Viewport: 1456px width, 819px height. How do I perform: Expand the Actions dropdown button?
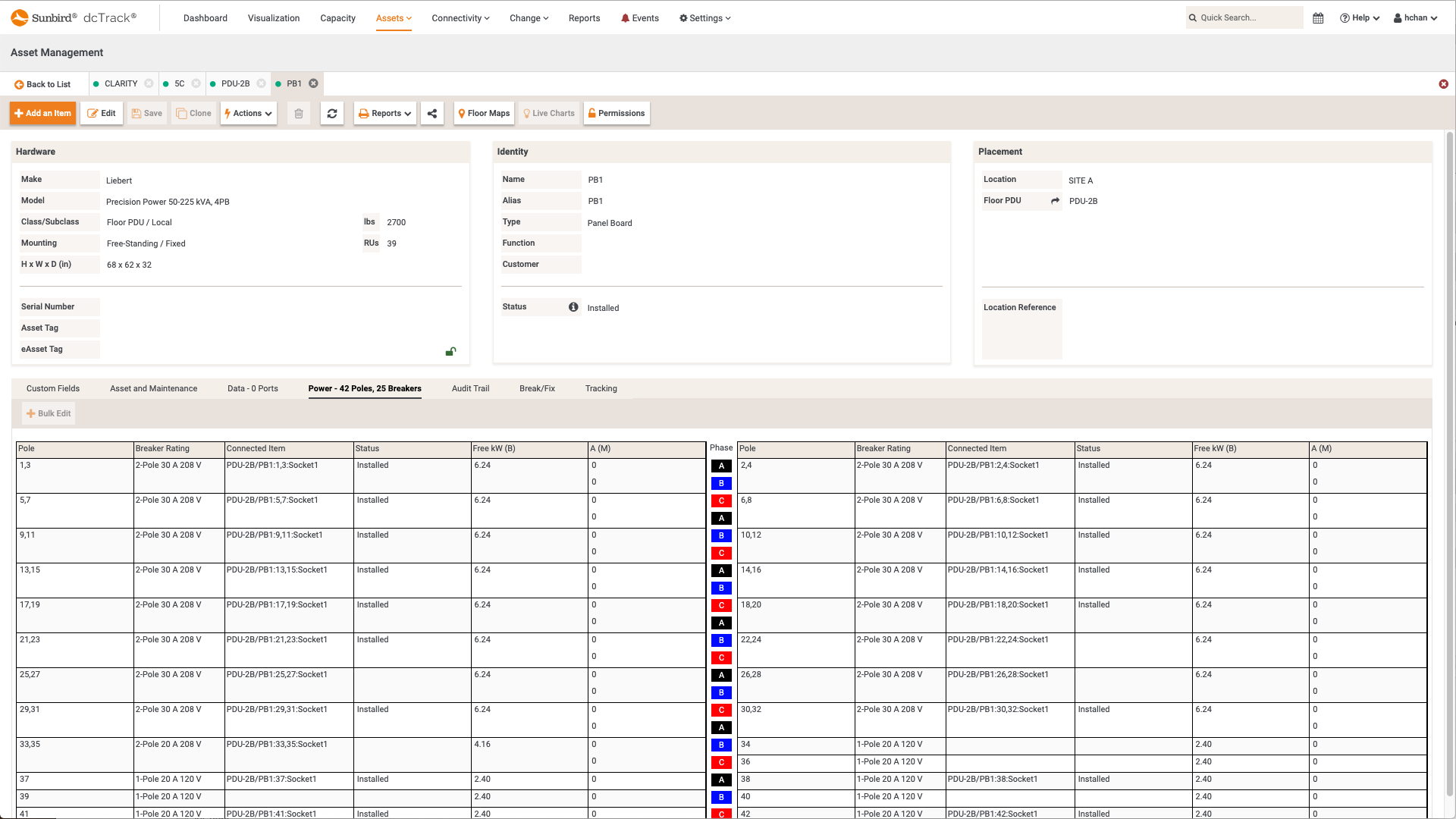[x=247, y=113]
